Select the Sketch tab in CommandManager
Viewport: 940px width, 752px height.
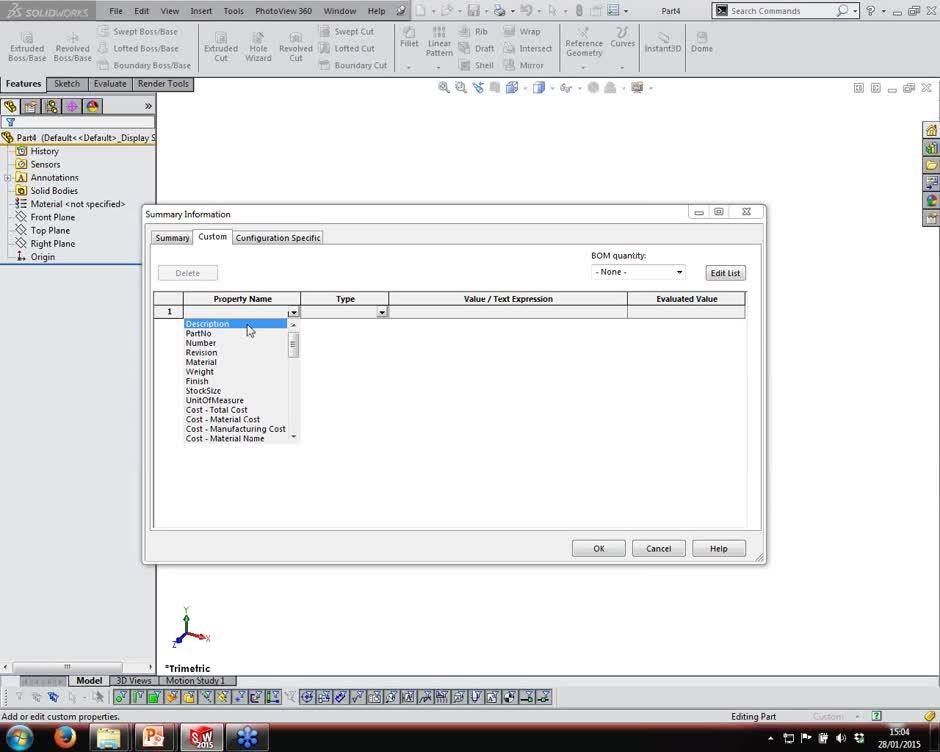(67, 84)
